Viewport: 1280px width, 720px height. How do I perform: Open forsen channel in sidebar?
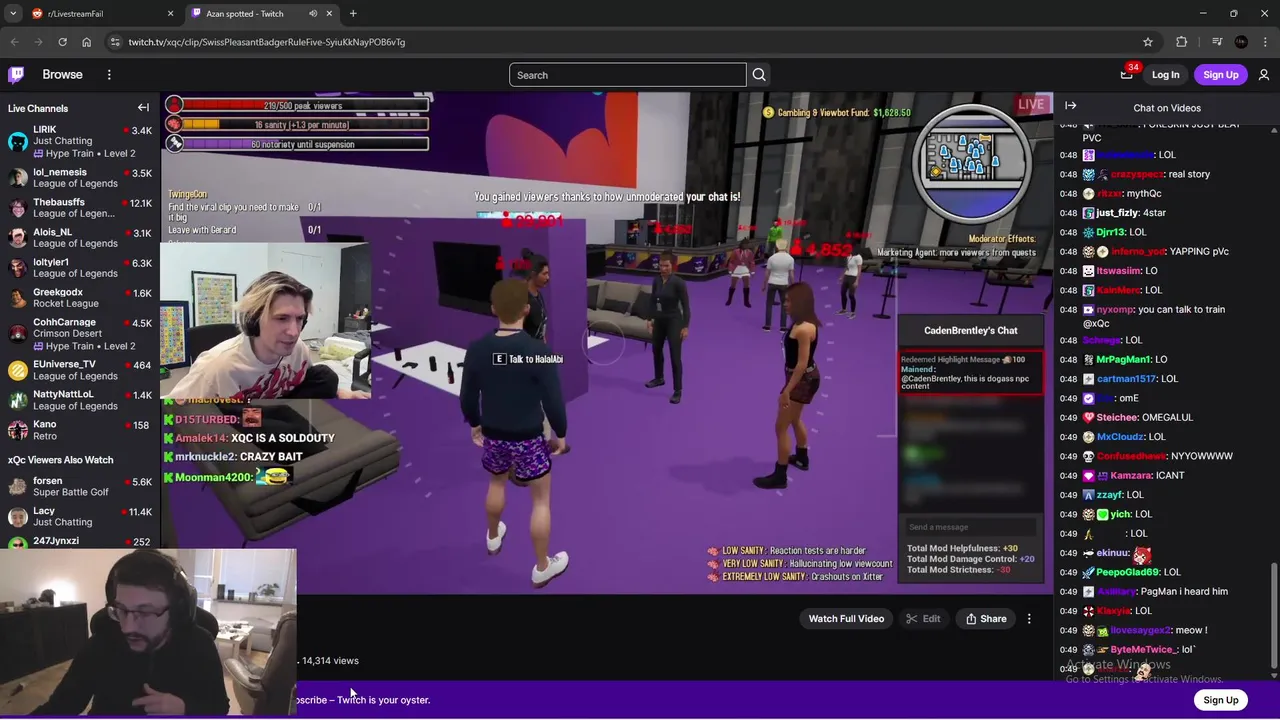[x=80, y=486]
